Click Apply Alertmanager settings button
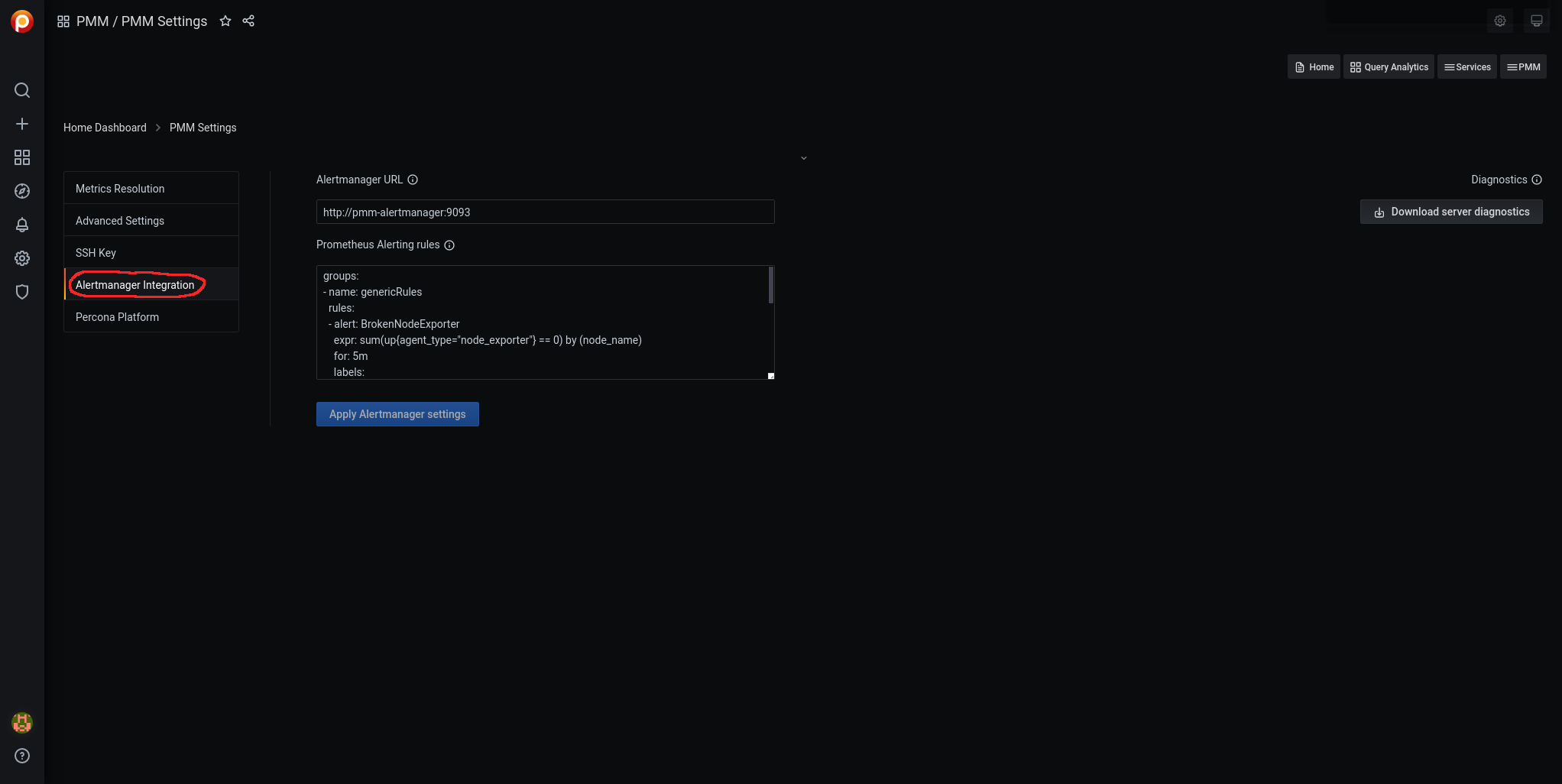Screen dimensions: 1562x784 click(x=397, y=414)
